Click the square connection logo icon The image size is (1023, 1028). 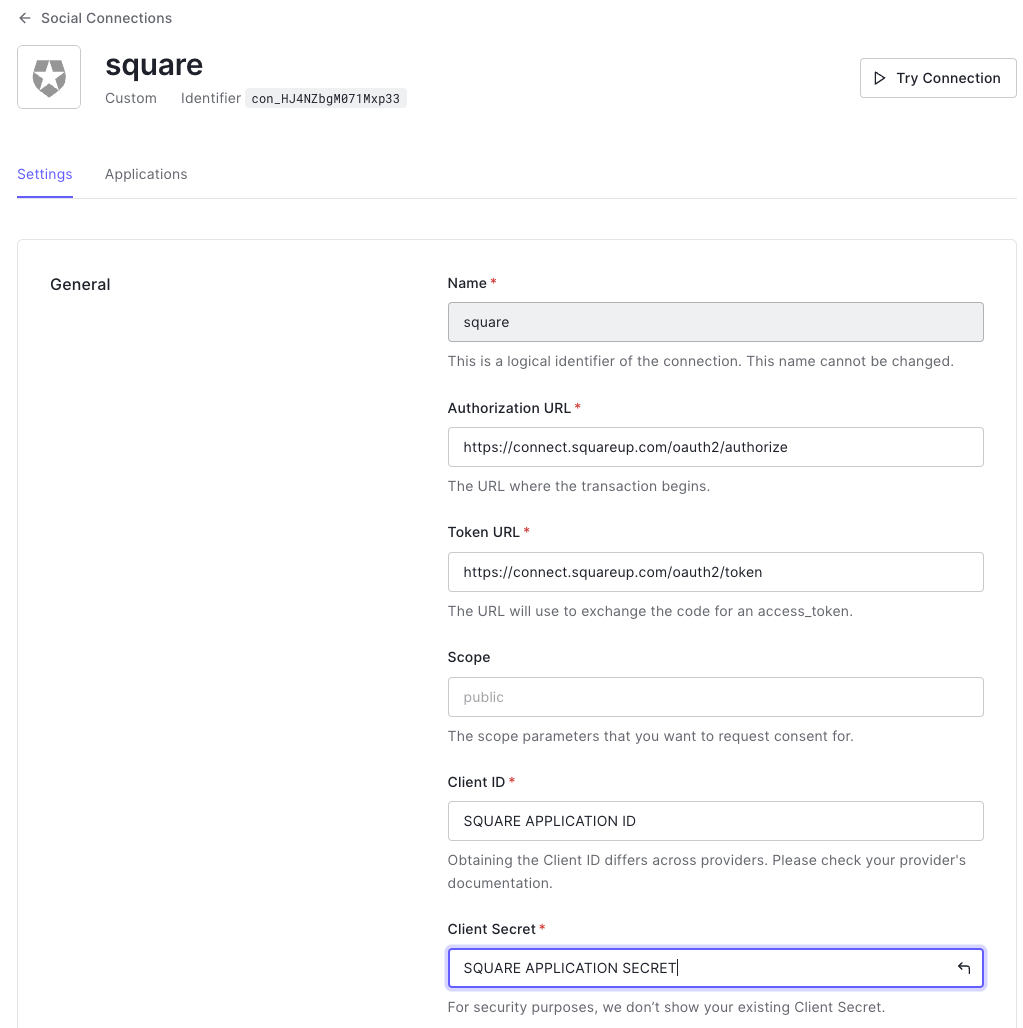(x=49, y=77)
